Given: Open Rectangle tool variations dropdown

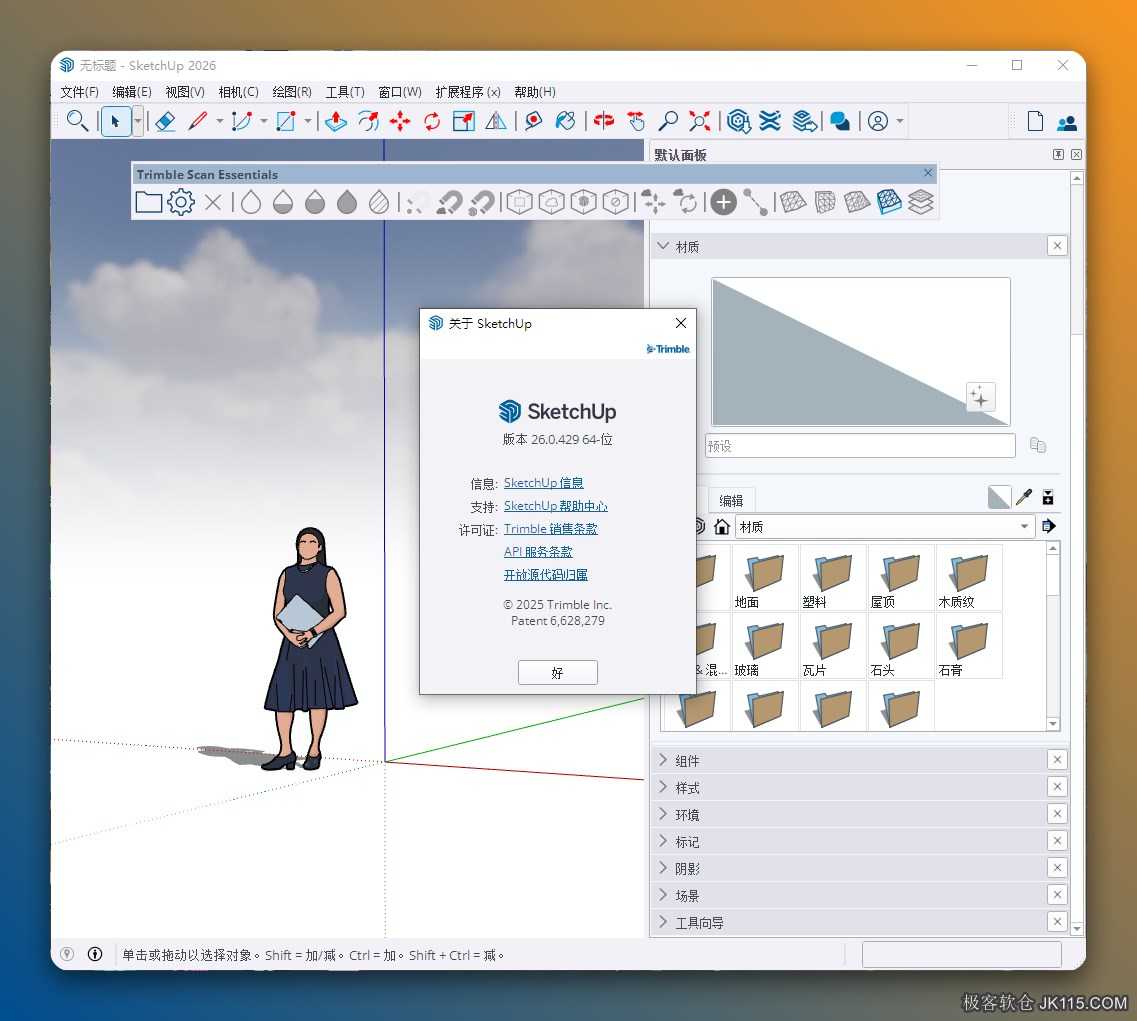Looking at the screenshot, I should (307, 121).
